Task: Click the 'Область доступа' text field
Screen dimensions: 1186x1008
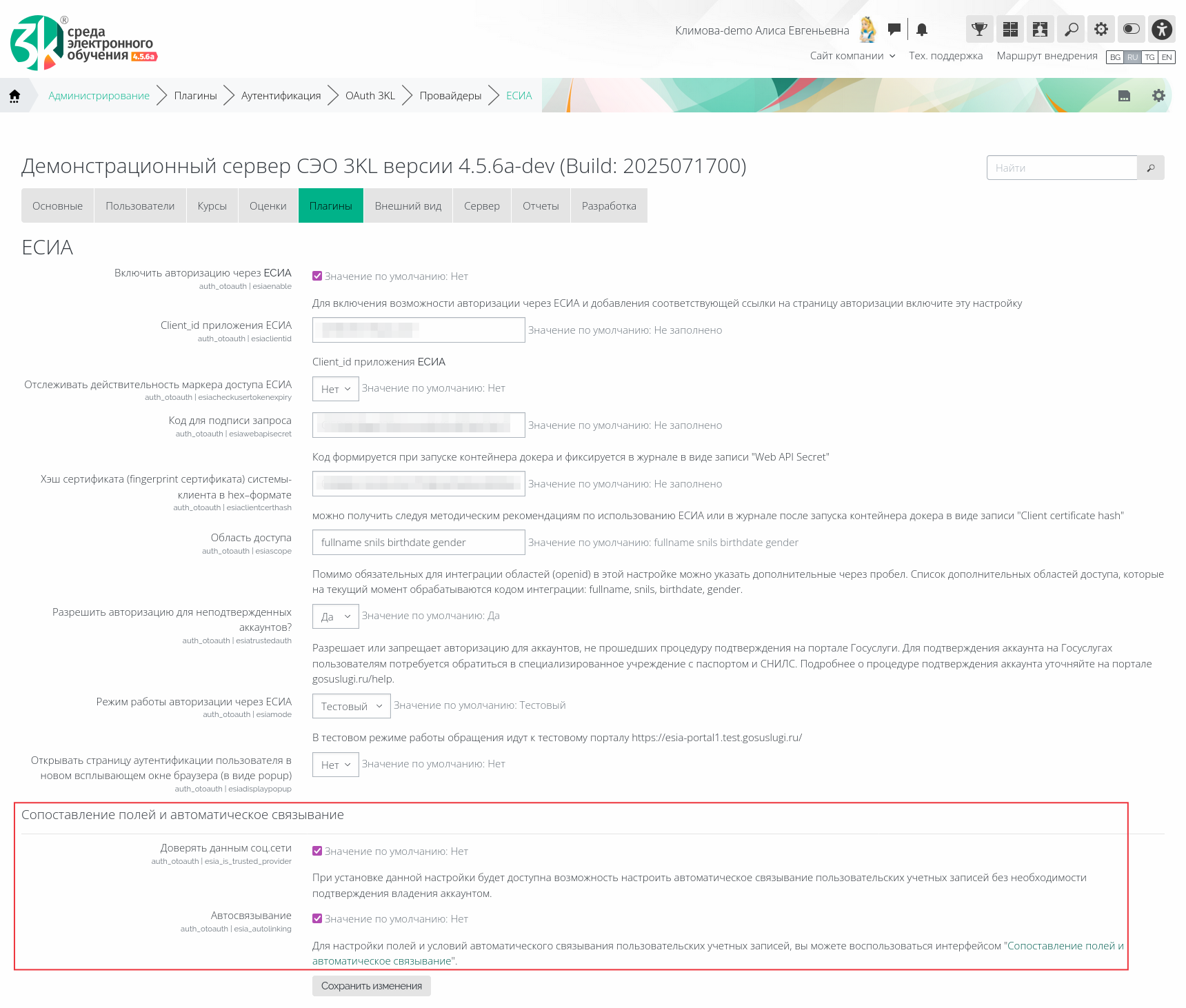Action: click(x=418, y=543)
